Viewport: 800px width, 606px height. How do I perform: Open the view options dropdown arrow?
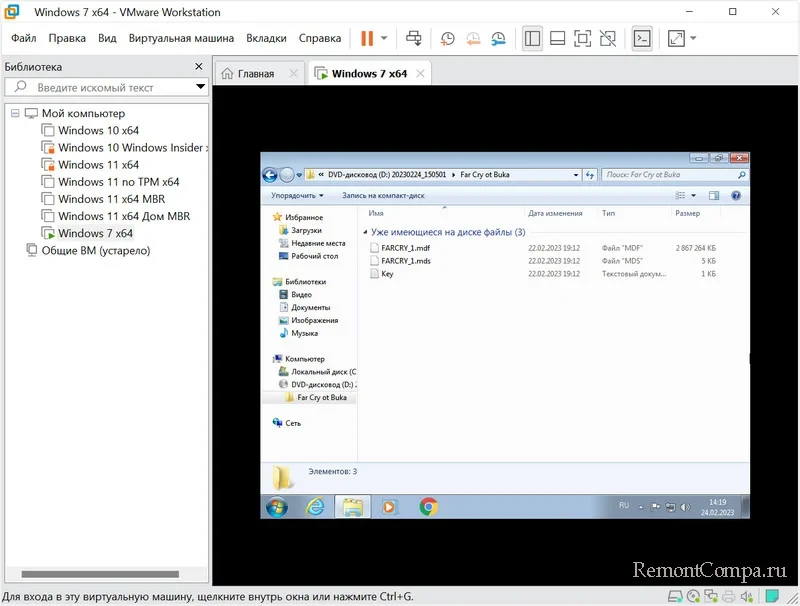693,195
